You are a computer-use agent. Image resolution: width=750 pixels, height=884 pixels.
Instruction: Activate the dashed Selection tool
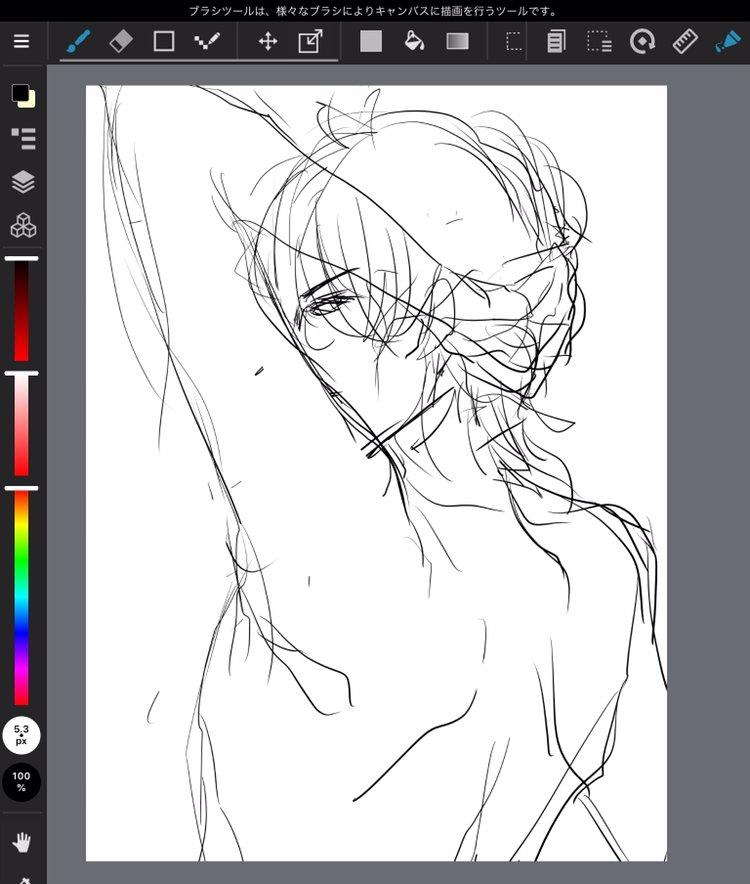tap(513, 41)
